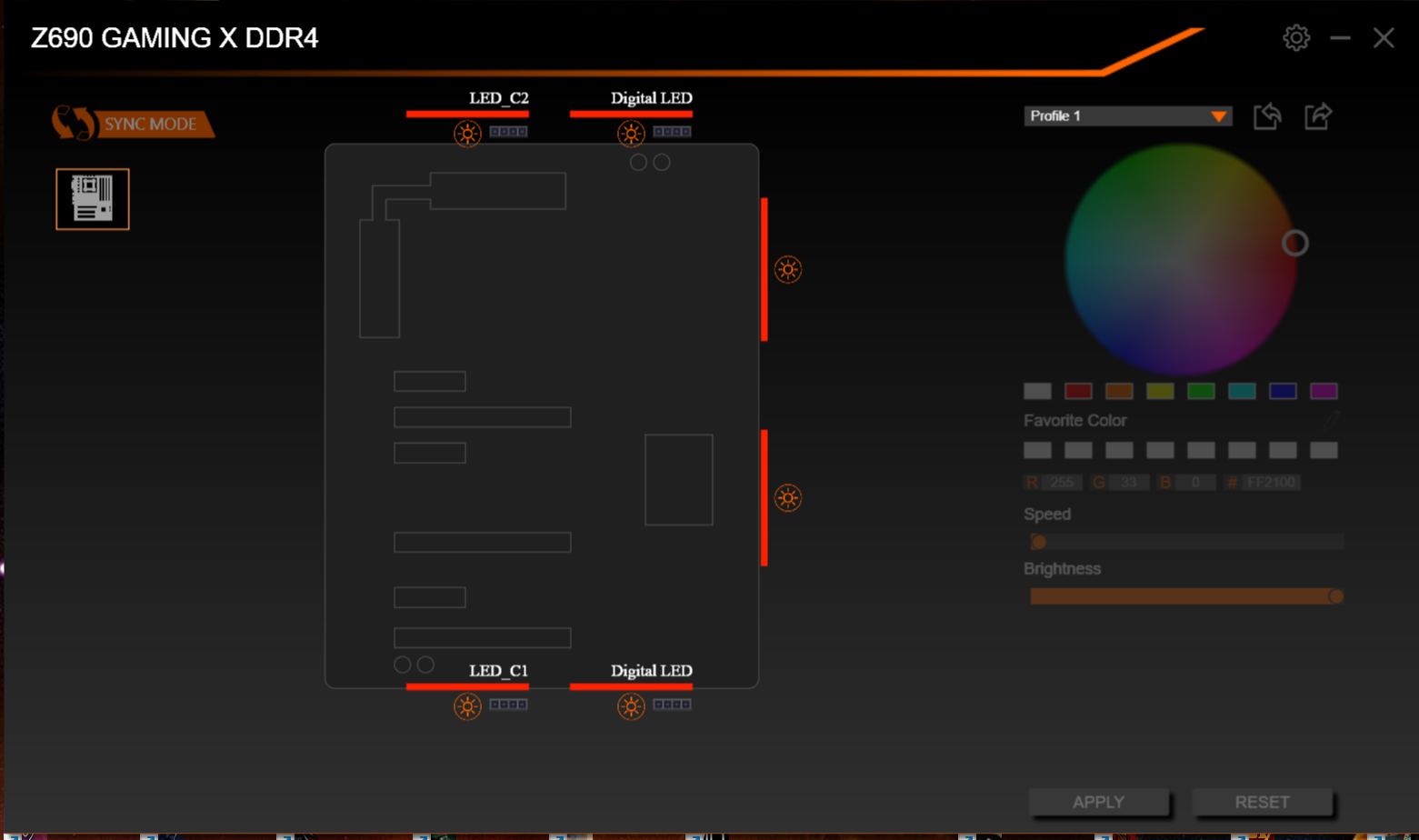The width and height of the screenshot is (1419, 840).
Task: Click the Speed slider handle
Action: [1038, 542]
